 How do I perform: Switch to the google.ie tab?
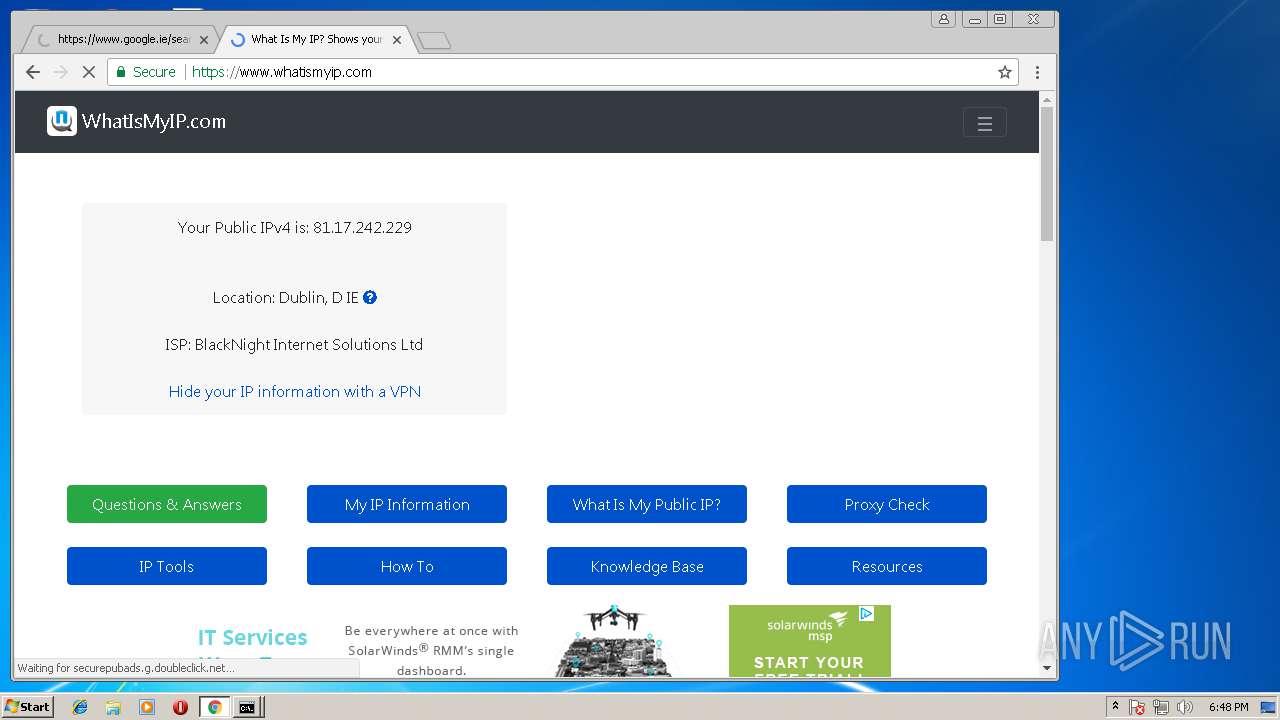118,40
